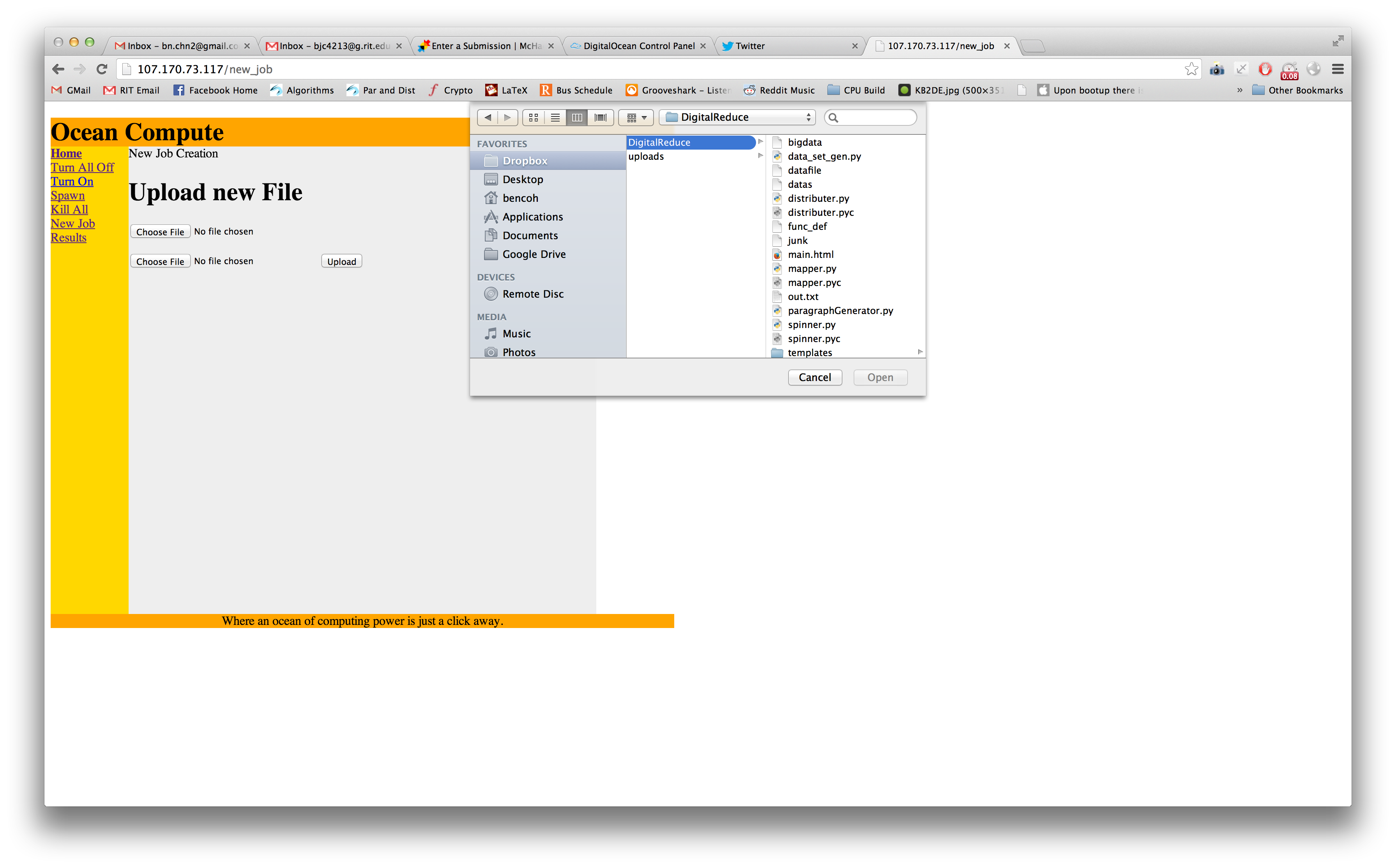Click the camera extension icon
1396x868 pixels.
[1217, 69]
